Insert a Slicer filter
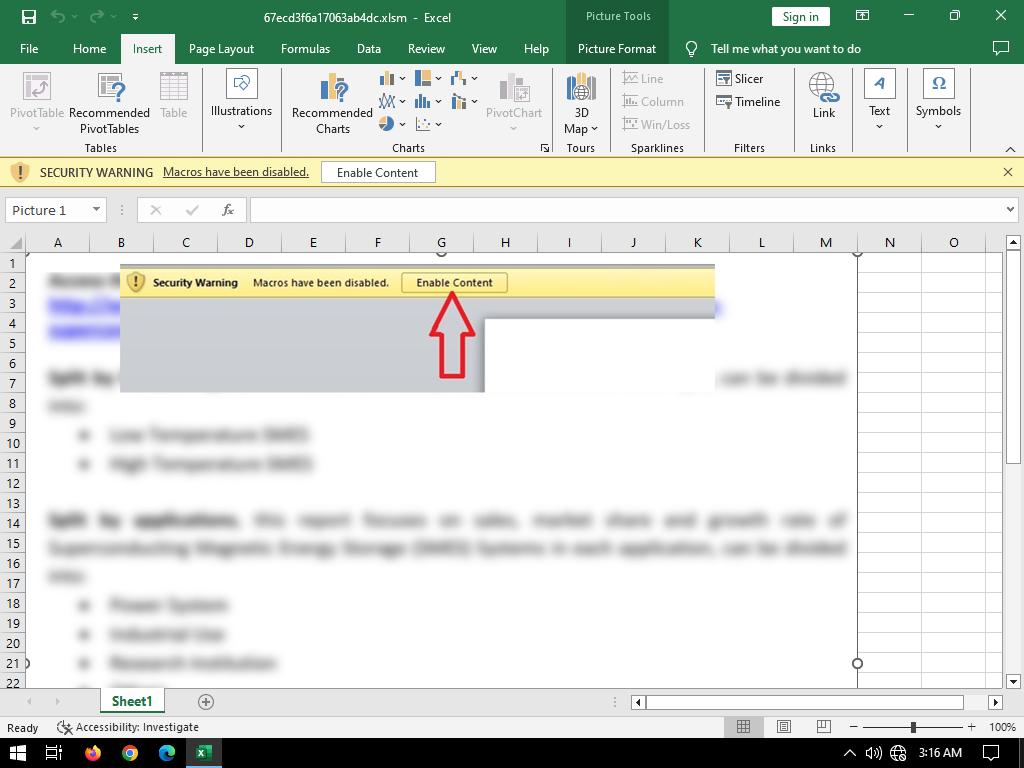This screenshot has height=768, width=1024. (x=739, y=78)
